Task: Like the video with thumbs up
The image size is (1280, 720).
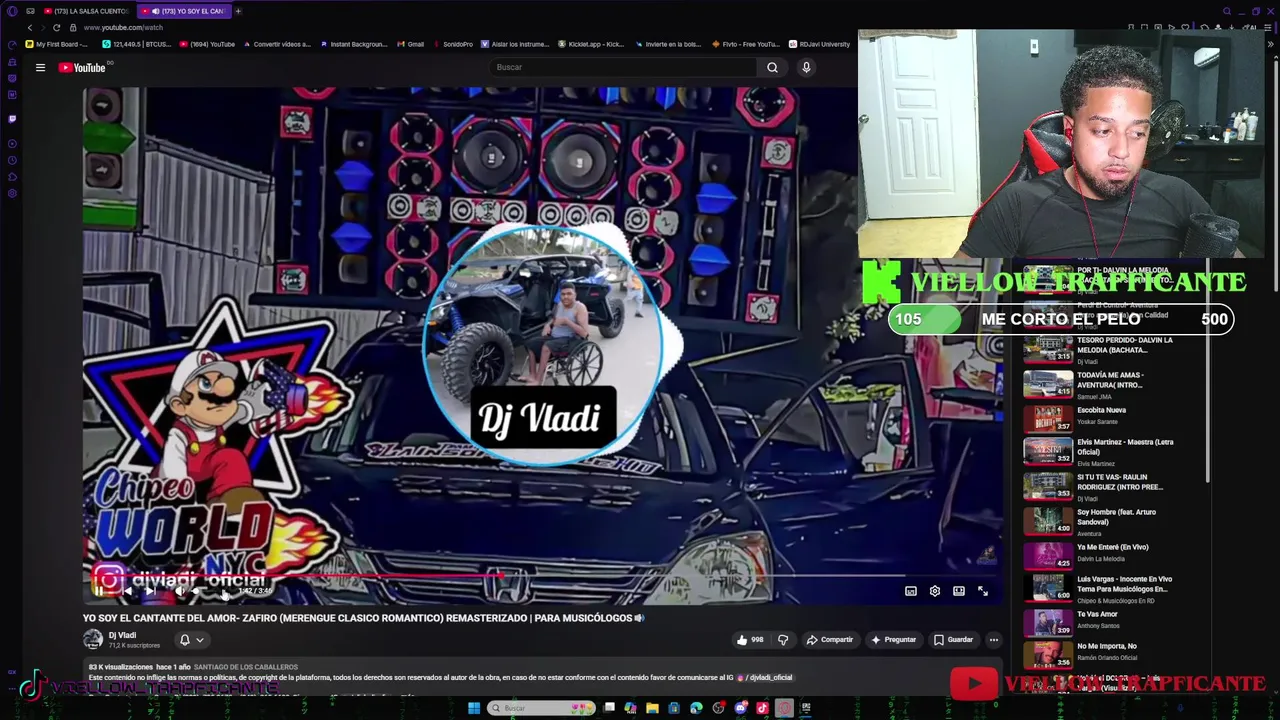Action: point(749,640)
